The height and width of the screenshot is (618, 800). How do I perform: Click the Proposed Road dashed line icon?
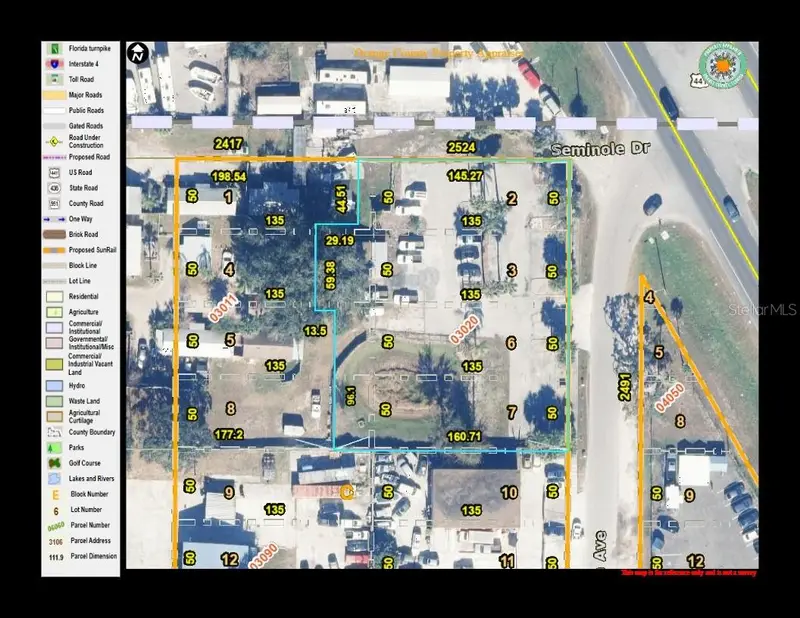[55, 157]
